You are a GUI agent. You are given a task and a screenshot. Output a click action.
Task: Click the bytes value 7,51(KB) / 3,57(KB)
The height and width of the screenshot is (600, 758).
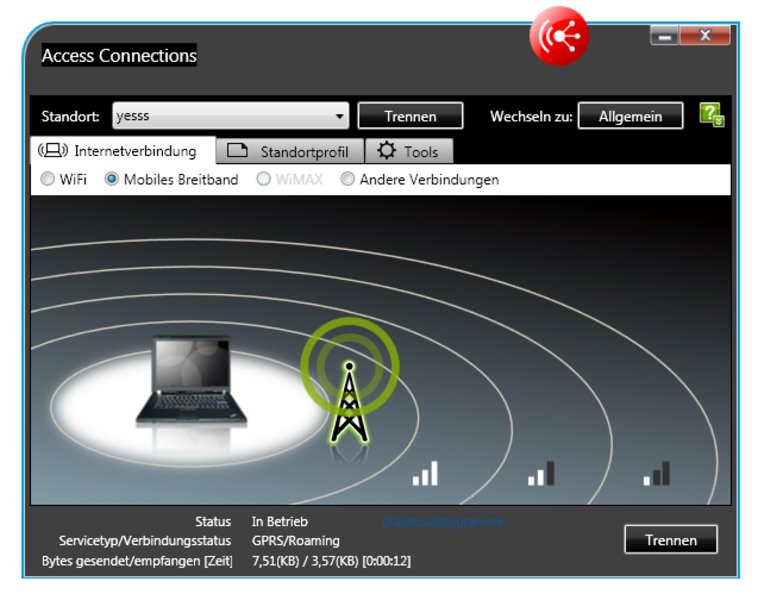coord(305,561)
